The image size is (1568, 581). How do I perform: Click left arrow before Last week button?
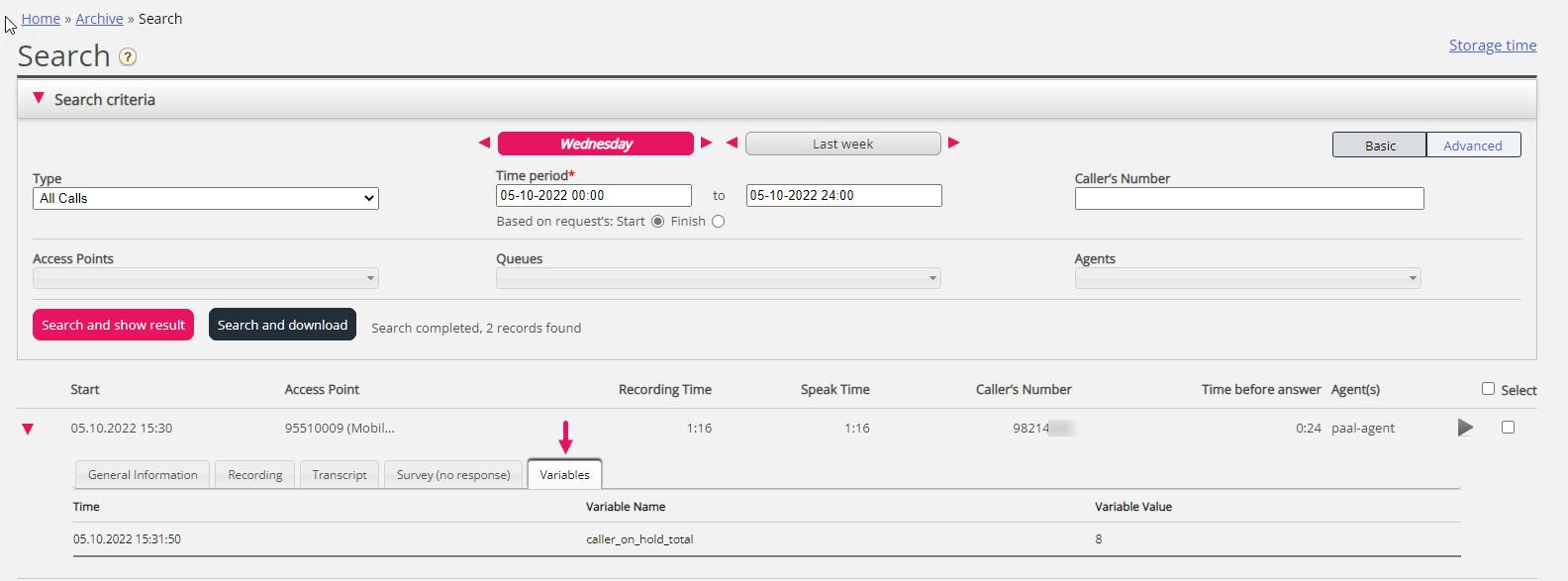(732, 143)
